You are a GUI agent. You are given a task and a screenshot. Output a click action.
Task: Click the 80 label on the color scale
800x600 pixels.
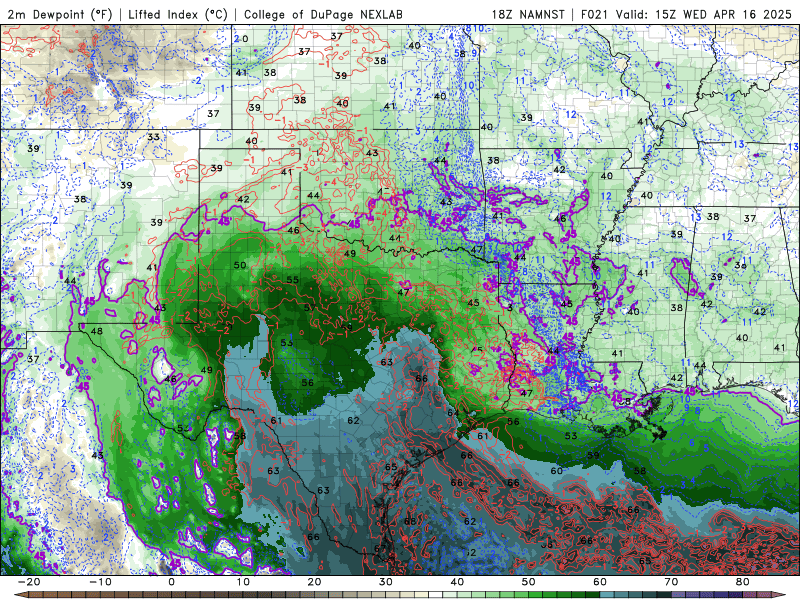743,582
